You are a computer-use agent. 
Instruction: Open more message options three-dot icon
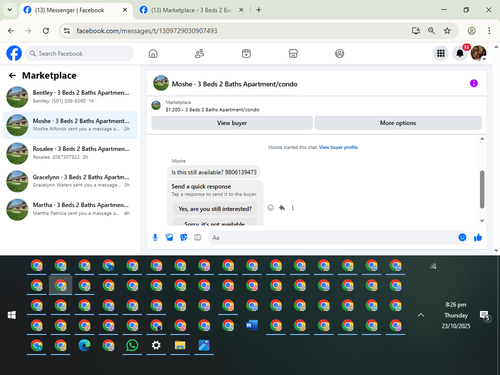(x=293, y=208)
